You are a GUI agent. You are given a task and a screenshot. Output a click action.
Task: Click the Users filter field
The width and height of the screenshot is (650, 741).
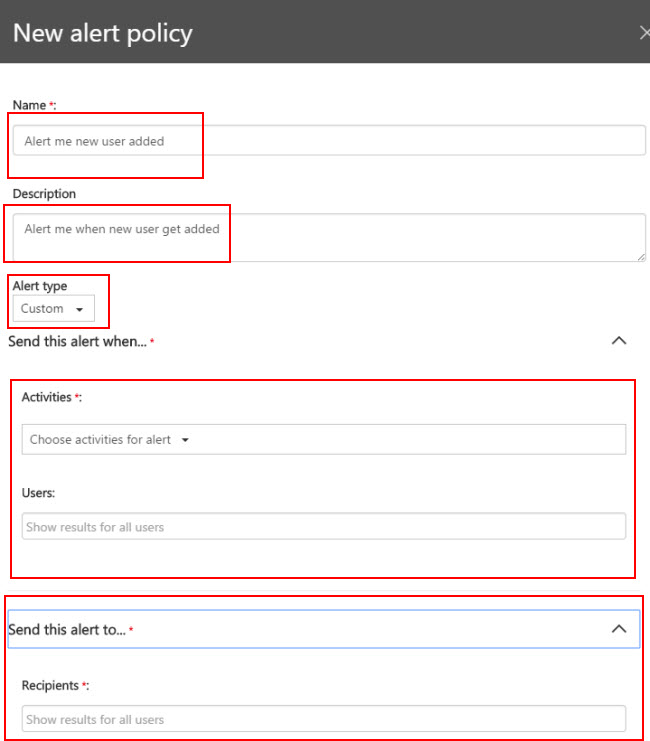point(323,526)
